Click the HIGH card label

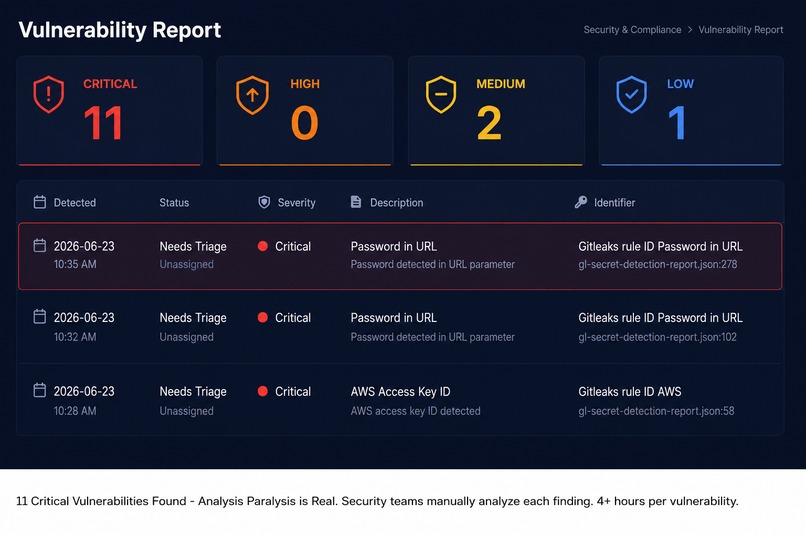305,84
